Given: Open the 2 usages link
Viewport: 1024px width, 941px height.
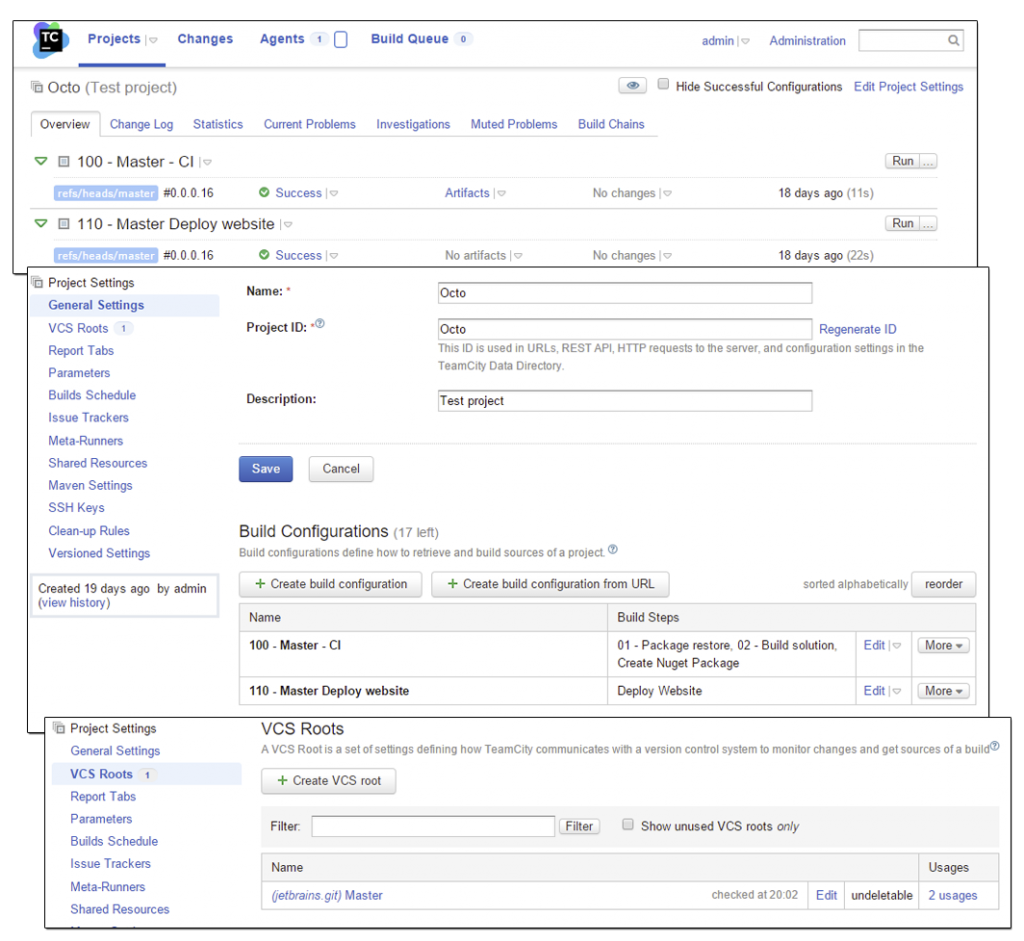Looking at the screenshot, I should pos(953,895).
